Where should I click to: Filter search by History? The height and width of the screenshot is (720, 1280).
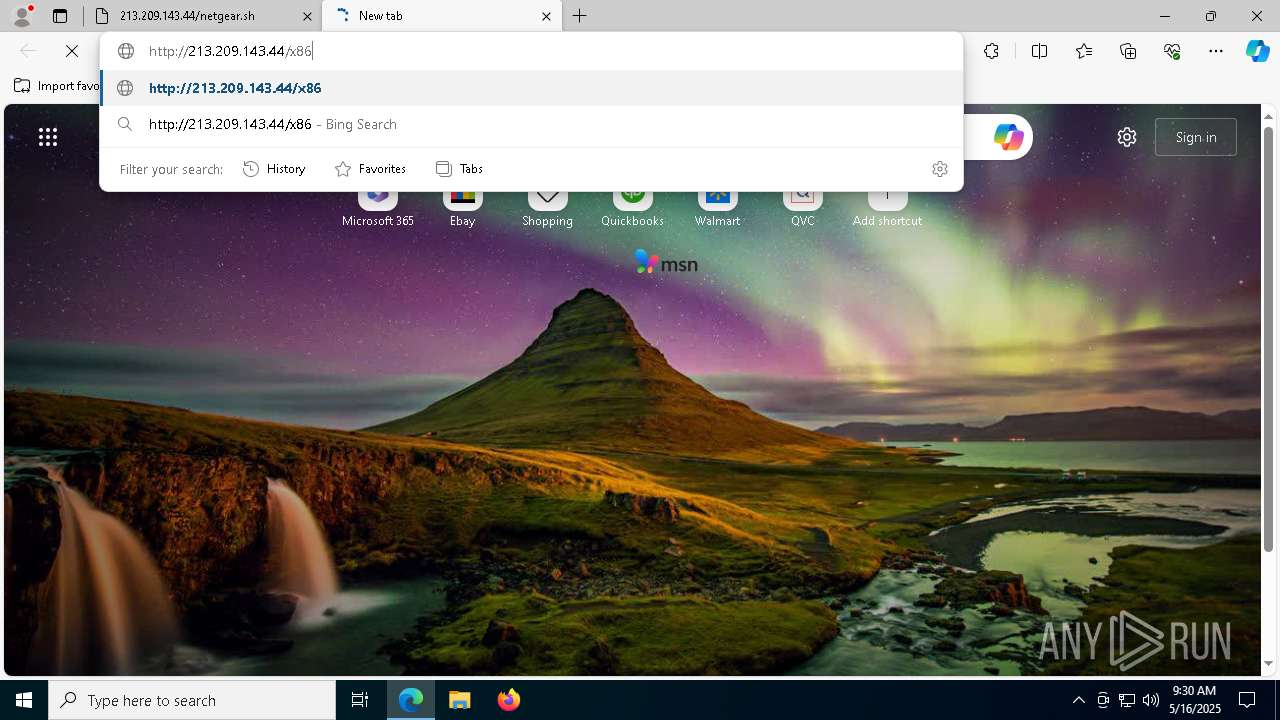[274, 169]
